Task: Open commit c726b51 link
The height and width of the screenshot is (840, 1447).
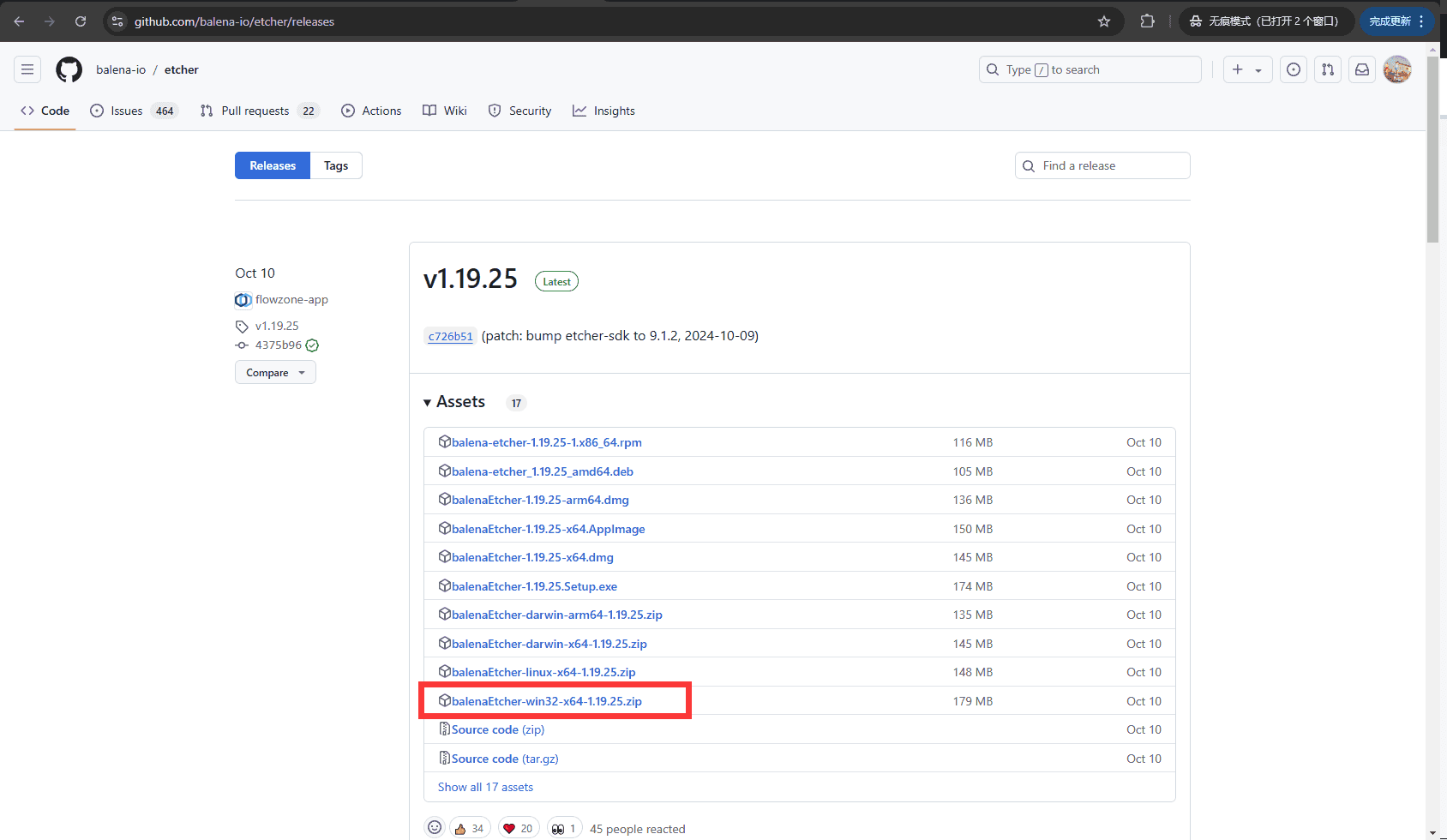Action: [451, 336]
